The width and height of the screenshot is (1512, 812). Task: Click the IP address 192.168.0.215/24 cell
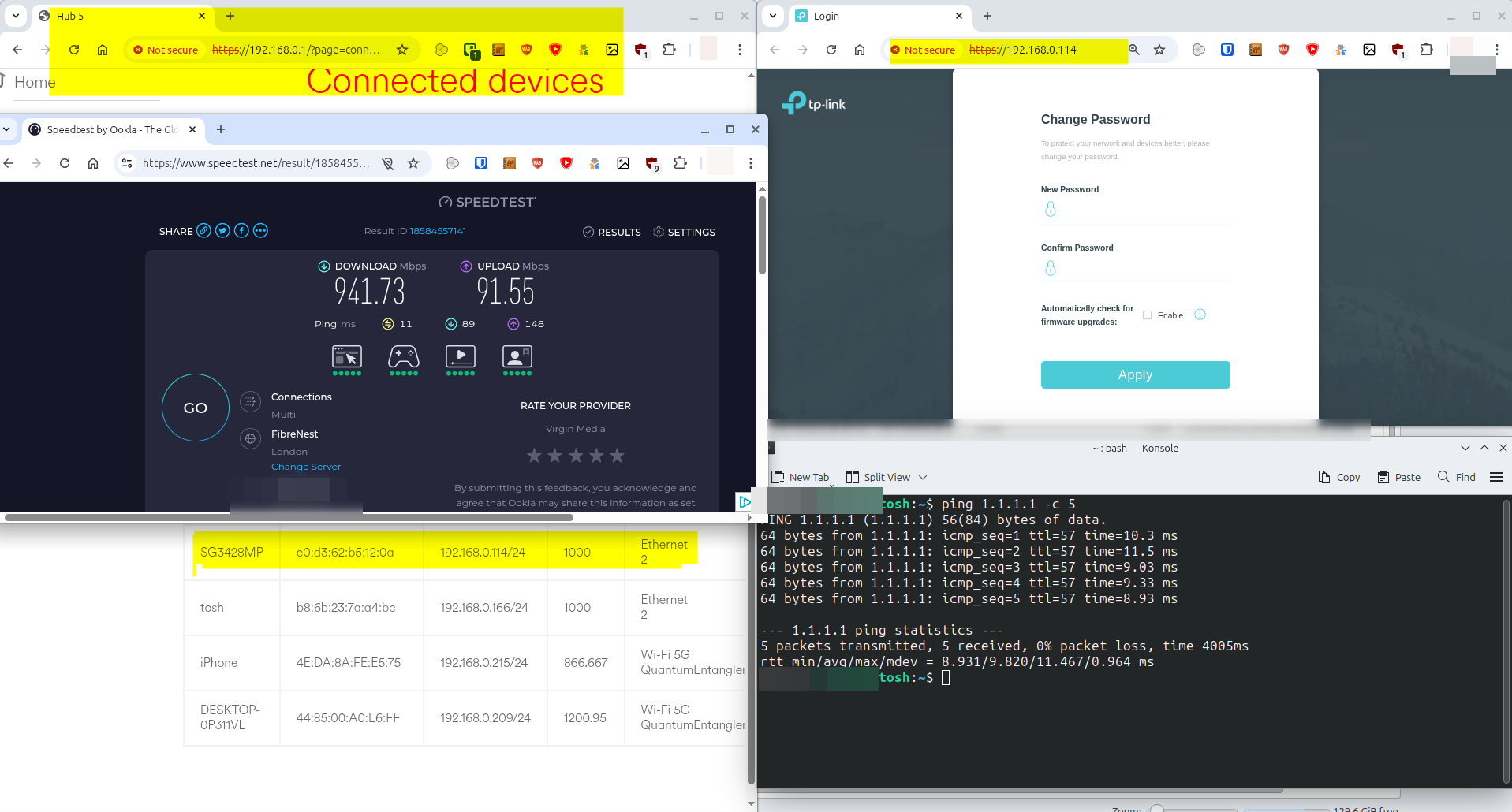tap(483, 663)
